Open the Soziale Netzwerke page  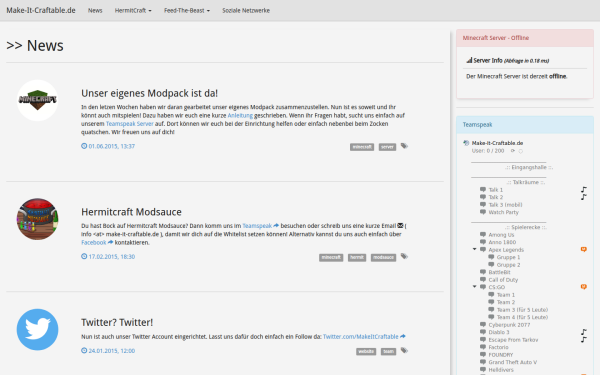(246, 10)
